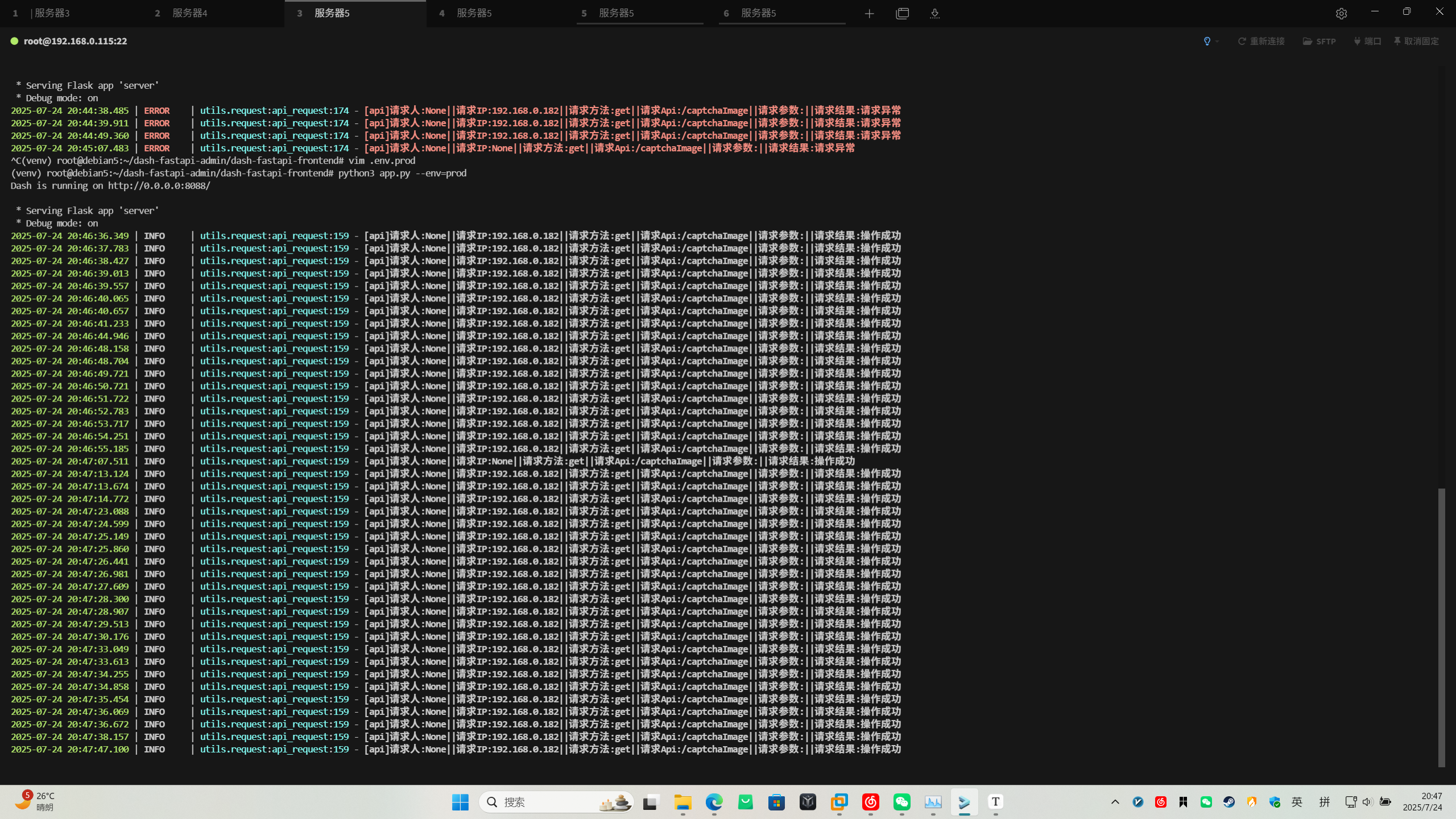Open the VMware-style overlapping squares app
1456x819 pixels.
839,802
